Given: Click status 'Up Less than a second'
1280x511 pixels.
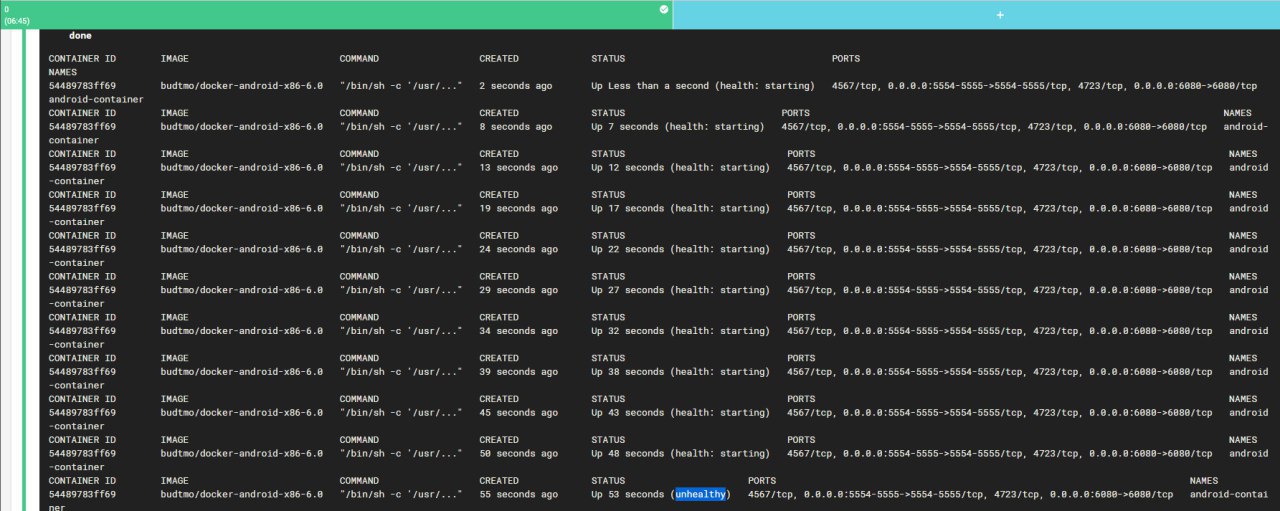Looking at the screenshot, I should pyautogui.click(x=651, y=86).
